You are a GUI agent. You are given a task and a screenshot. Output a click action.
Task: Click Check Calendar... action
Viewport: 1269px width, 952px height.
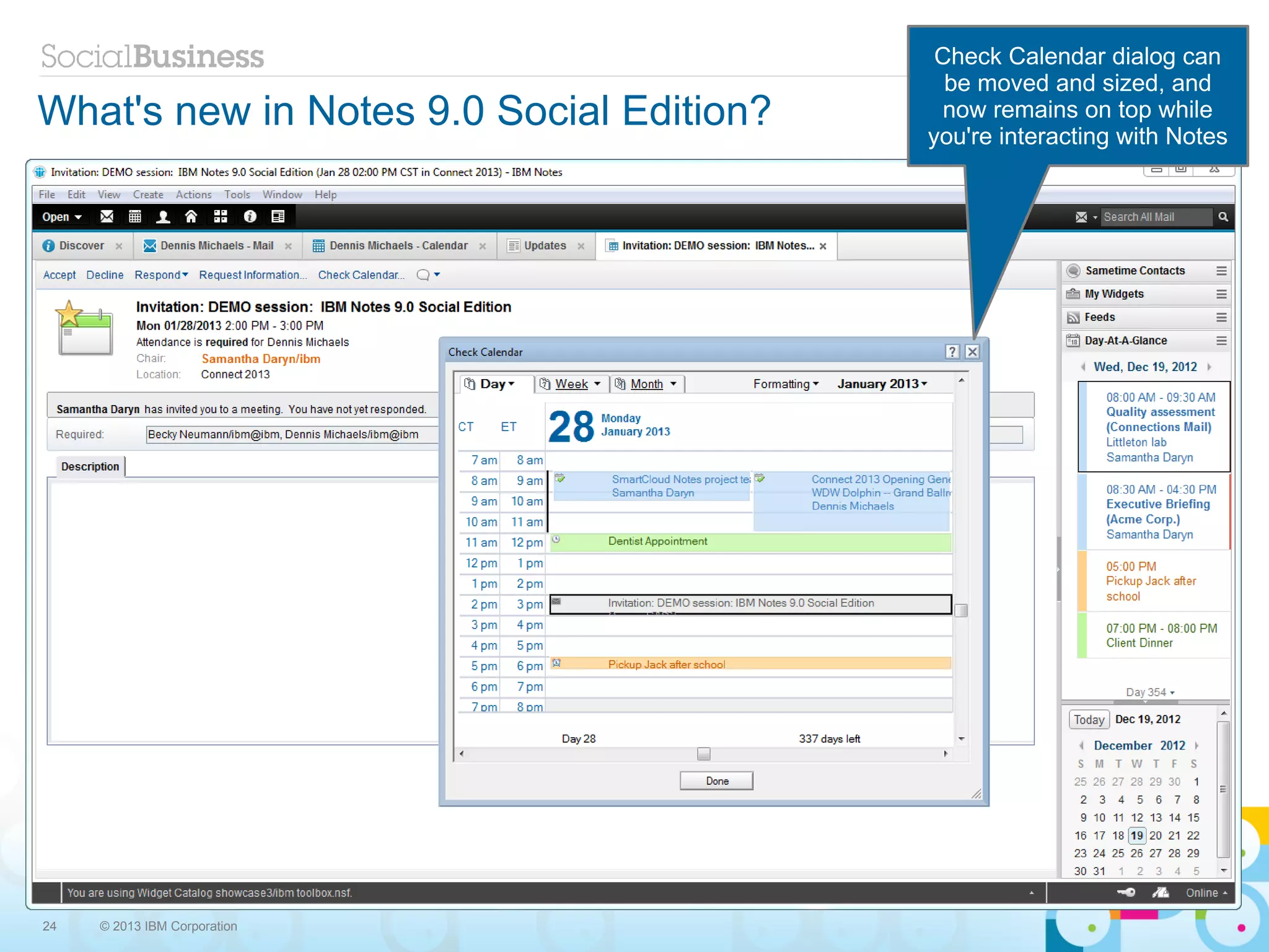point(361,275)
